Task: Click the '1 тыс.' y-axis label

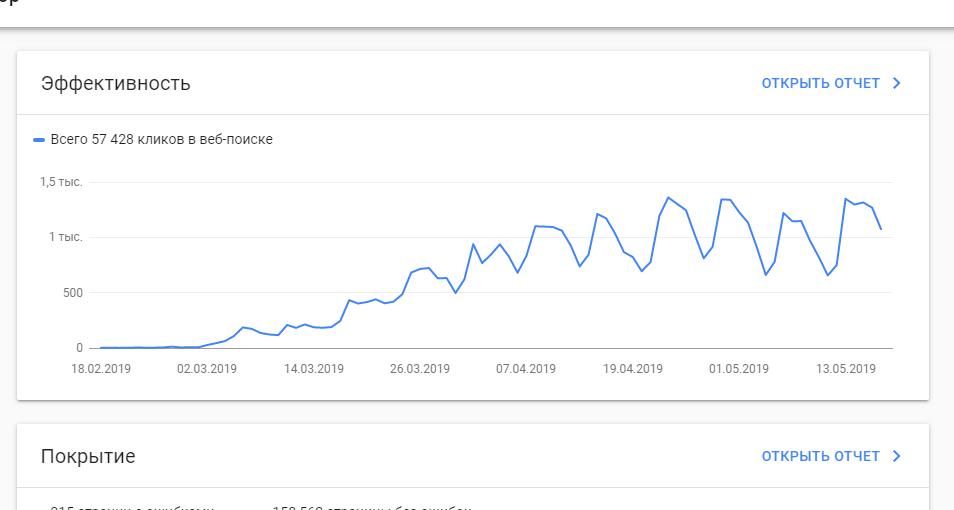Action: click(x=66, y=237)
